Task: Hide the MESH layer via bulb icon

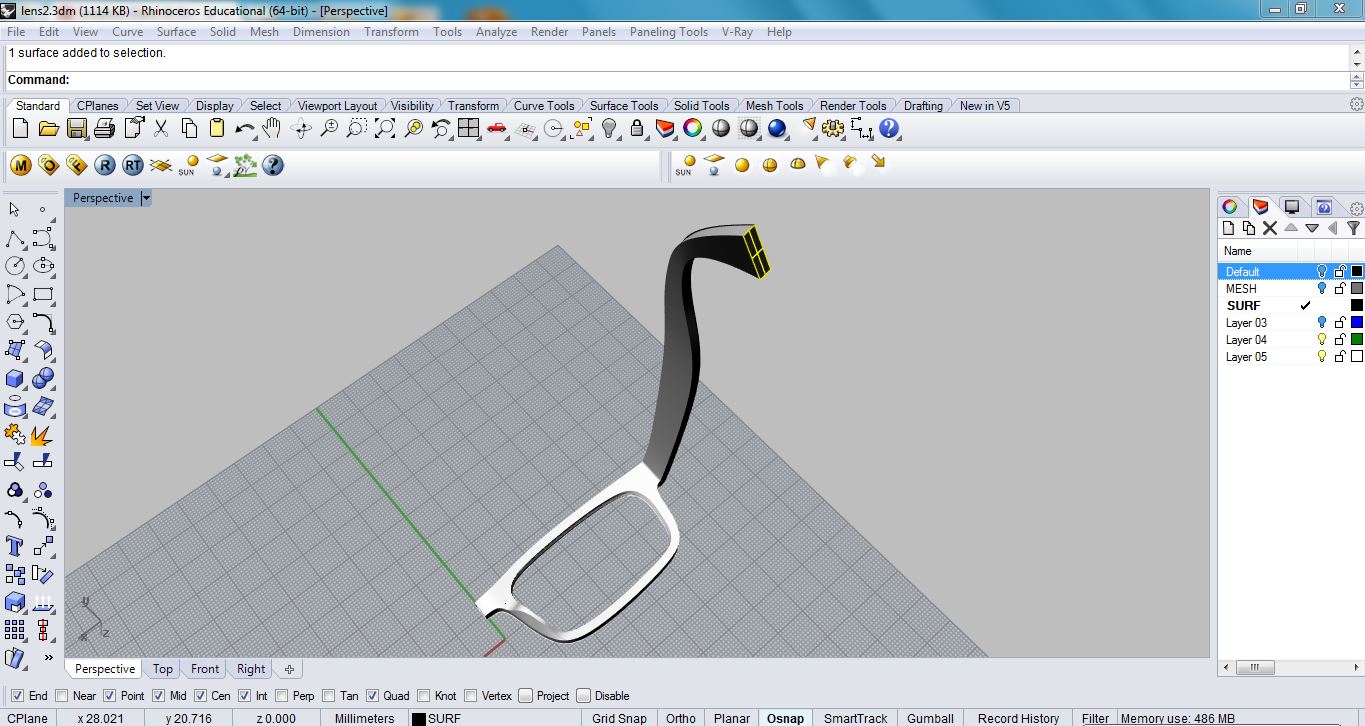Action: click(1321, 289)
